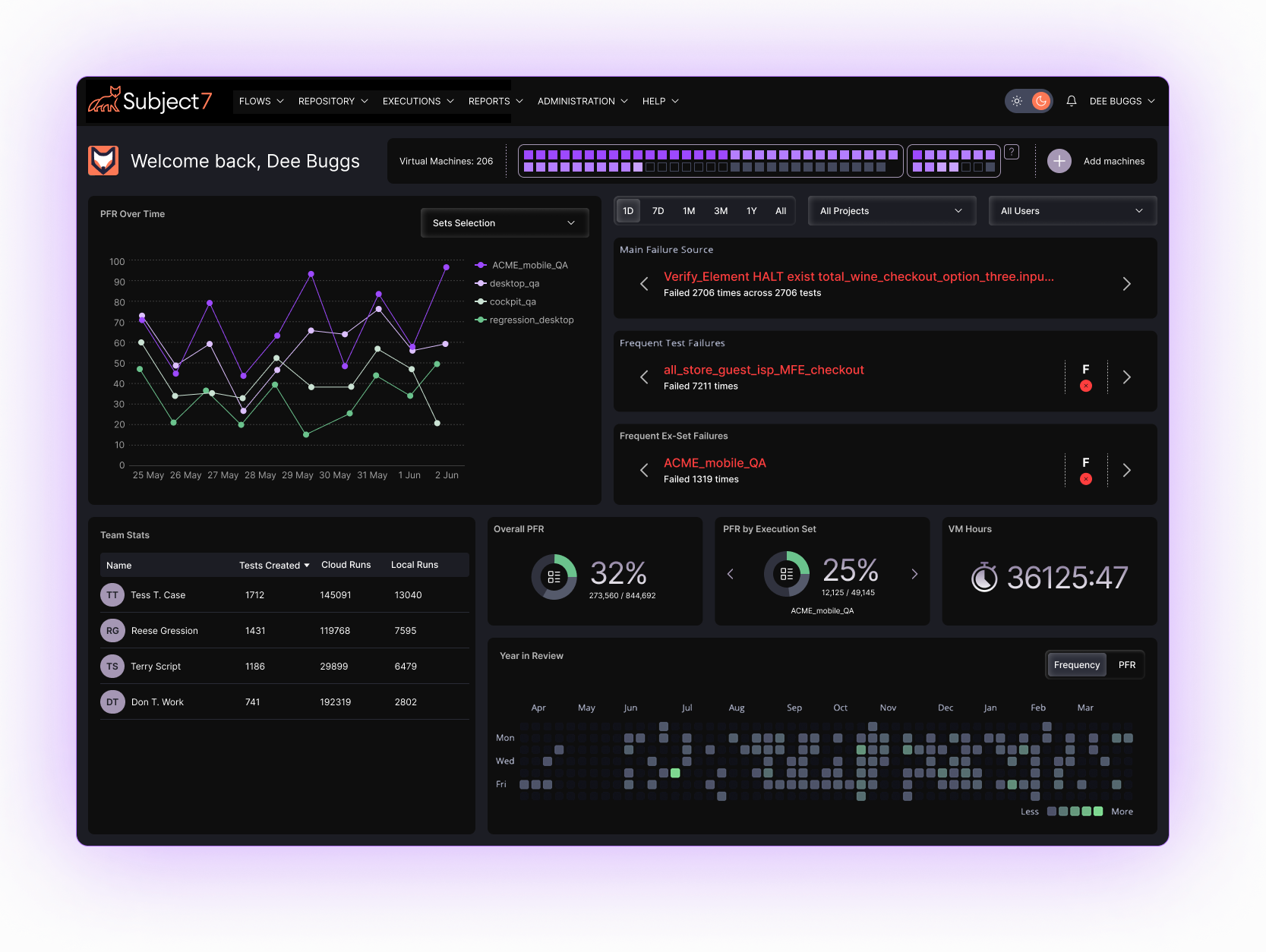Viewport: 1266px width, 952px height.
Task: Click the notification bell icon
Action: pyautogui.click(x=1071, y=101)
